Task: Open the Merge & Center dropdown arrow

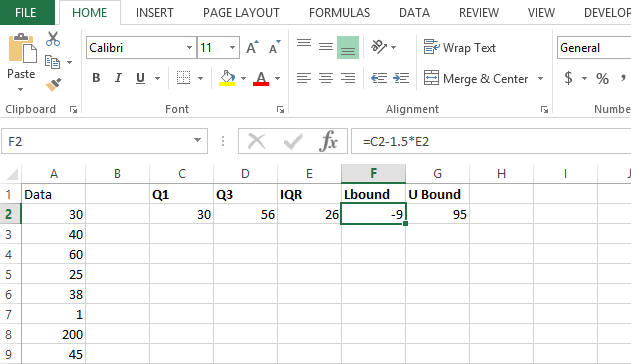Action: (540, 78)
